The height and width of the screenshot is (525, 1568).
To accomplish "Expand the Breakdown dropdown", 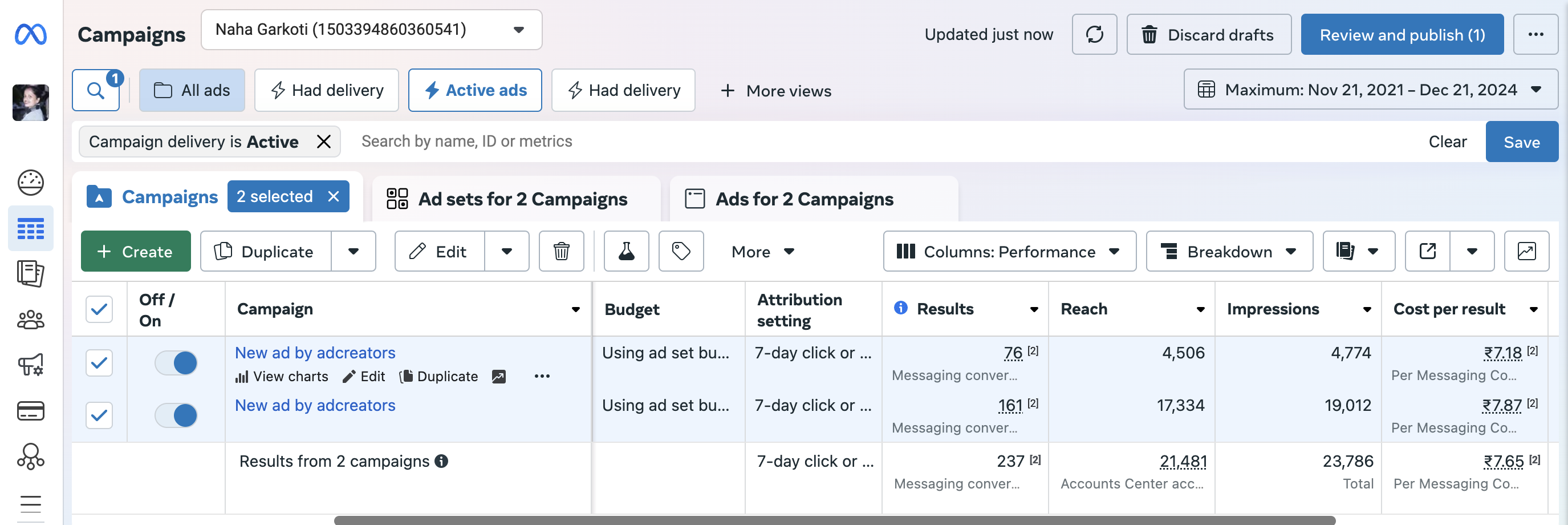I will point(1228,252).
